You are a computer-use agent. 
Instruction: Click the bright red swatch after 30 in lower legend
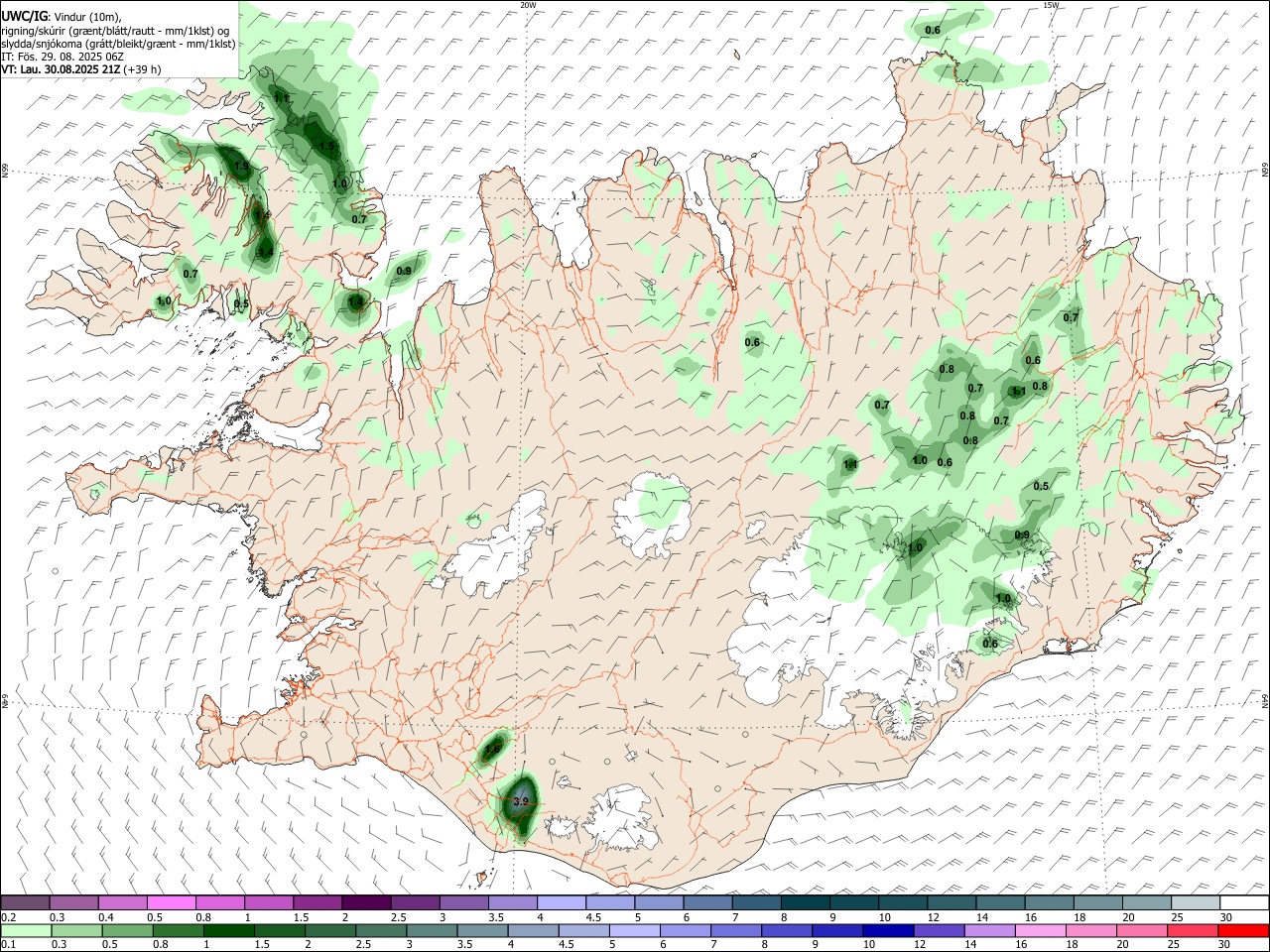coord(1243,930)
